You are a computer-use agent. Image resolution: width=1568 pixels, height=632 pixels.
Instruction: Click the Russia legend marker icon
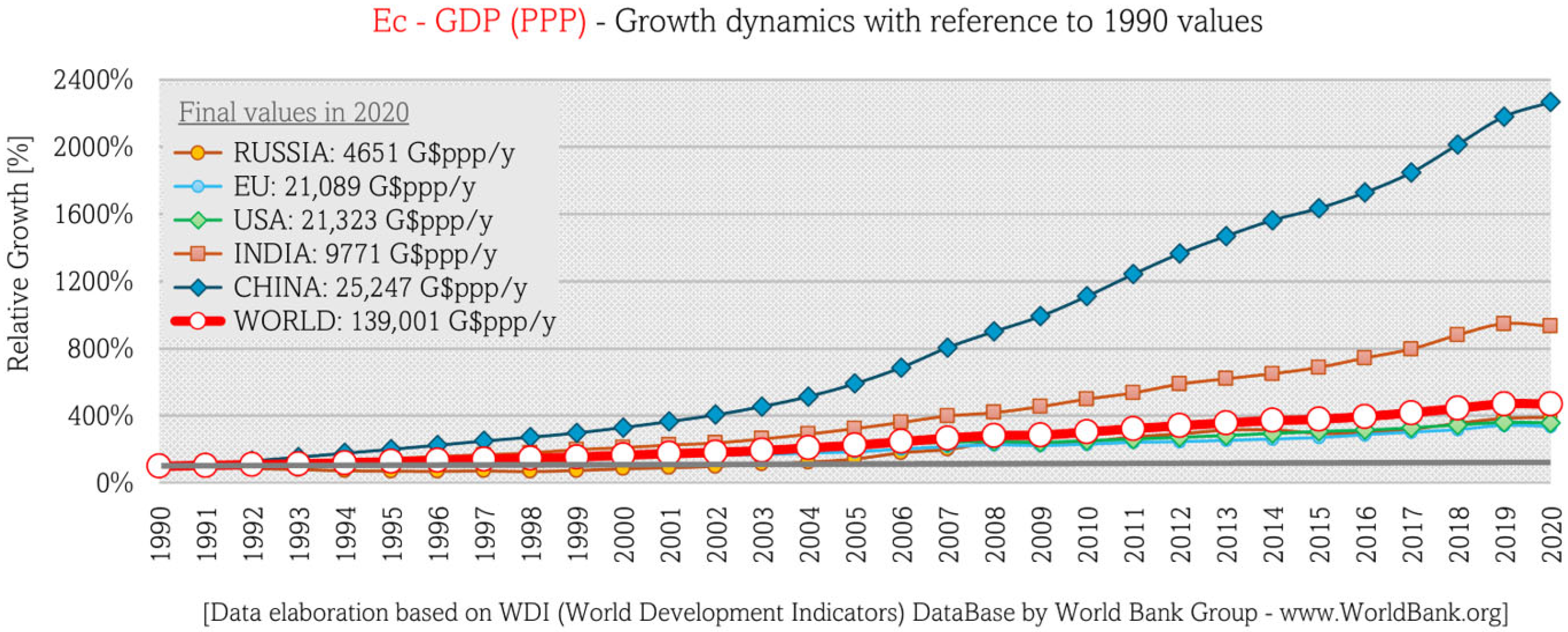(x=197, y=153)
